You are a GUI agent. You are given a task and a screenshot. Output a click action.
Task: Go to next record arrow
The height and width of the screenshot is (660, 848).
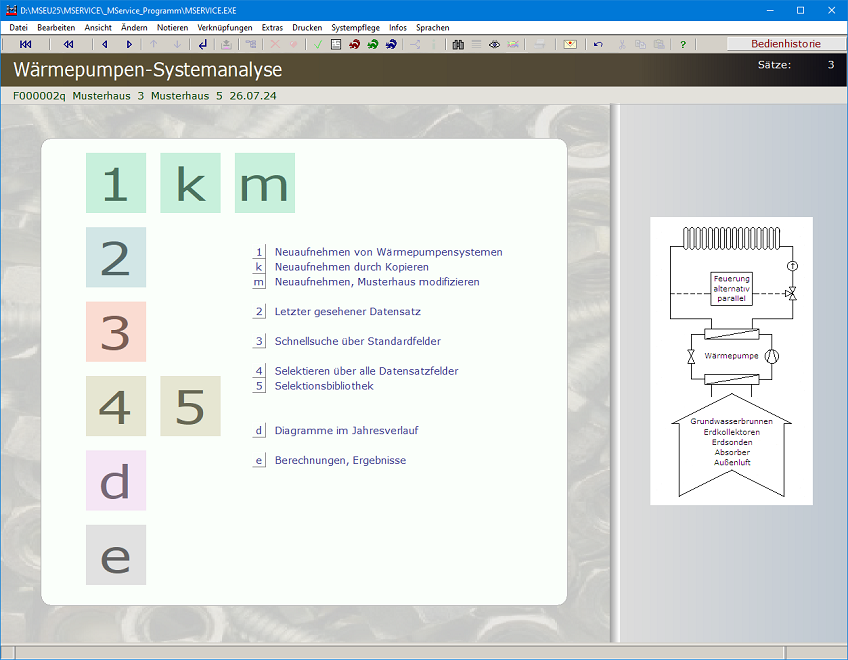(129, 44)
